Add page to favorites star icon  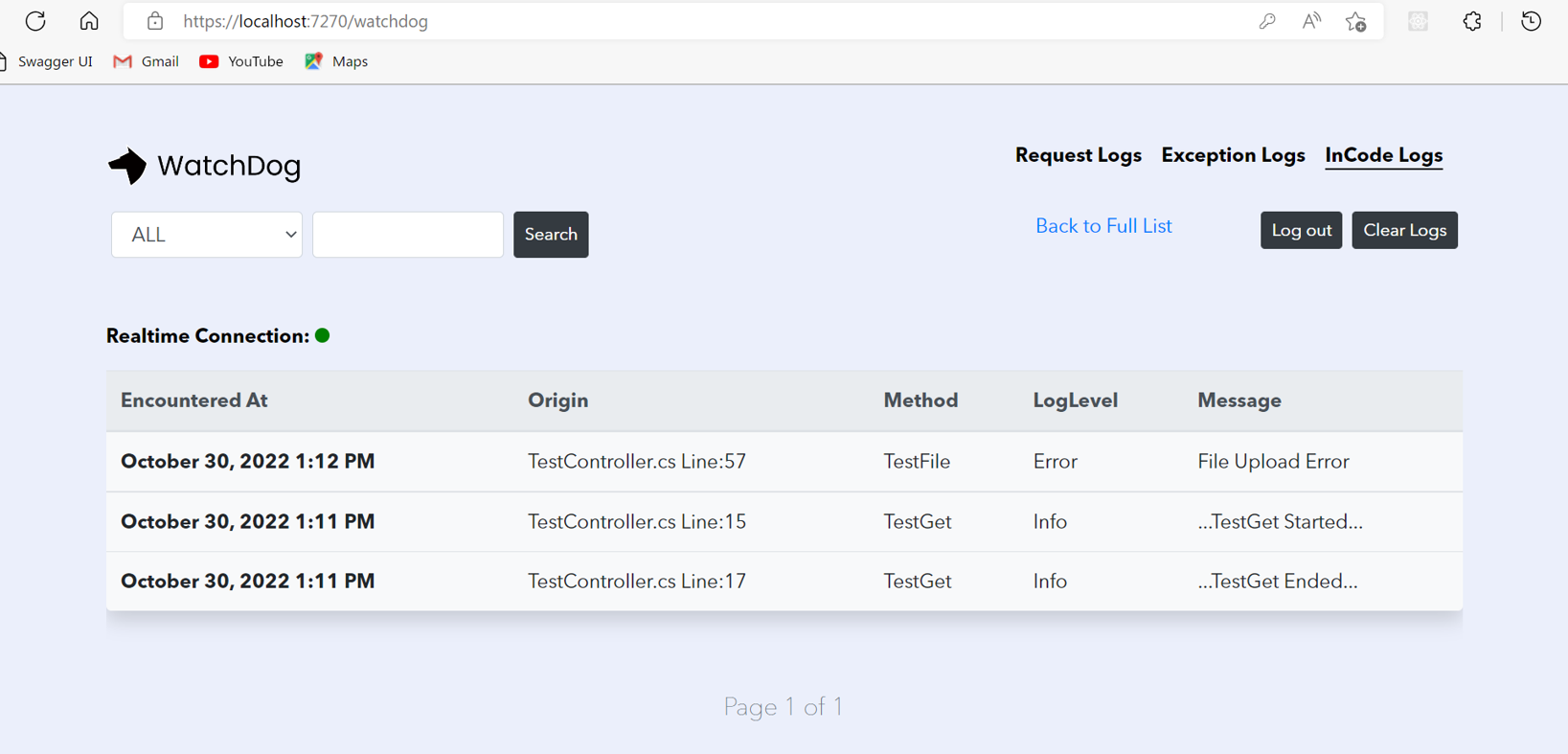click(1355, 21)
